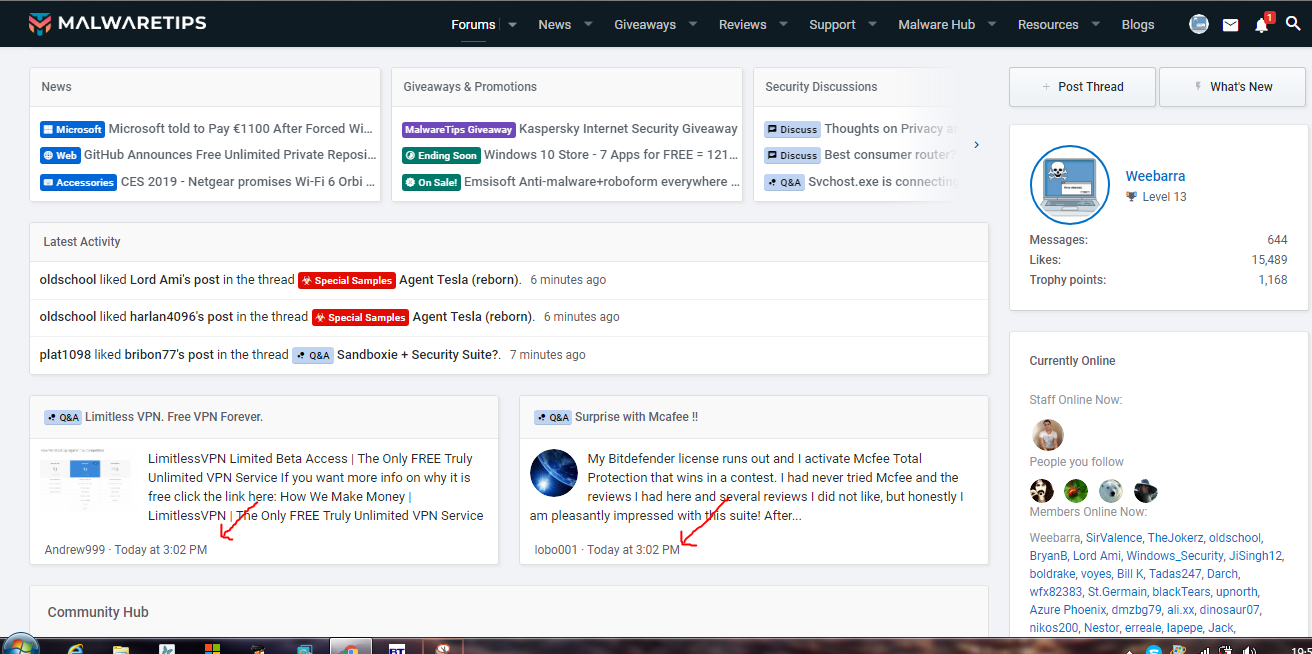The height and width of the screenshot is (654, 1312).
Task: Open SirValence in Members Online list
Action: pyautogui.click(x=1113, y=538)
